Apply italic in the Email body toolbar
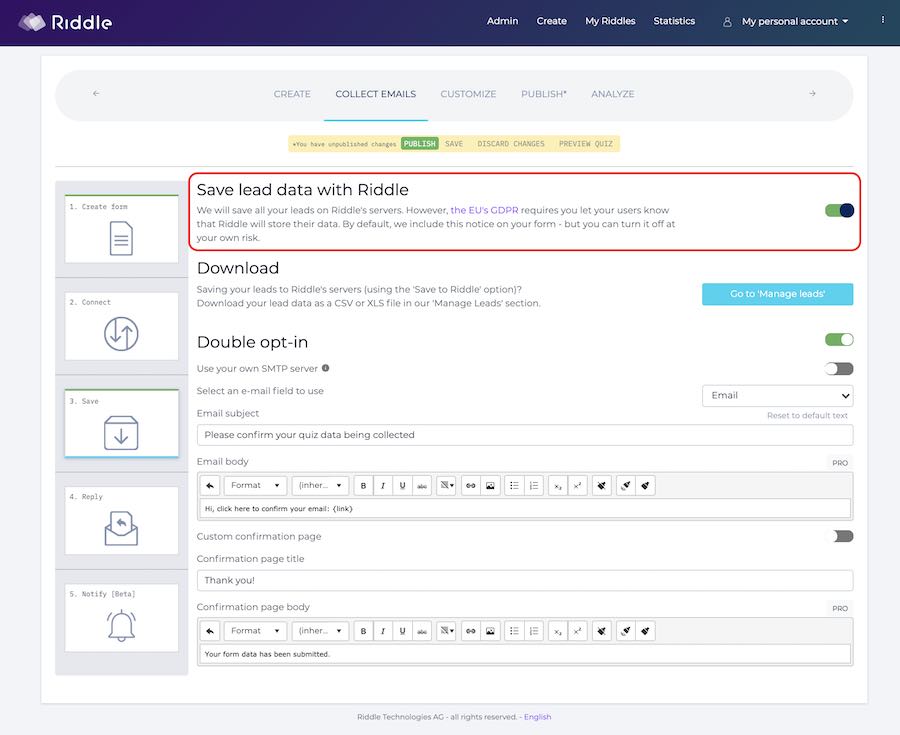Viewport: 900px width, 735px height. (383, 485)
